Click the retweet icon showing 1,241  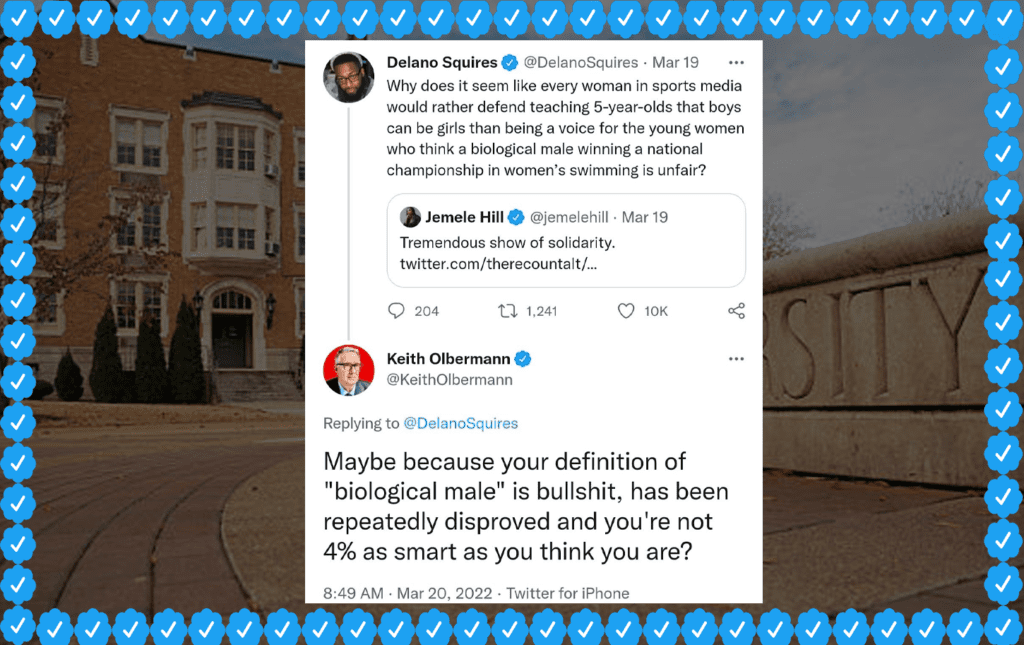[507, 311]
